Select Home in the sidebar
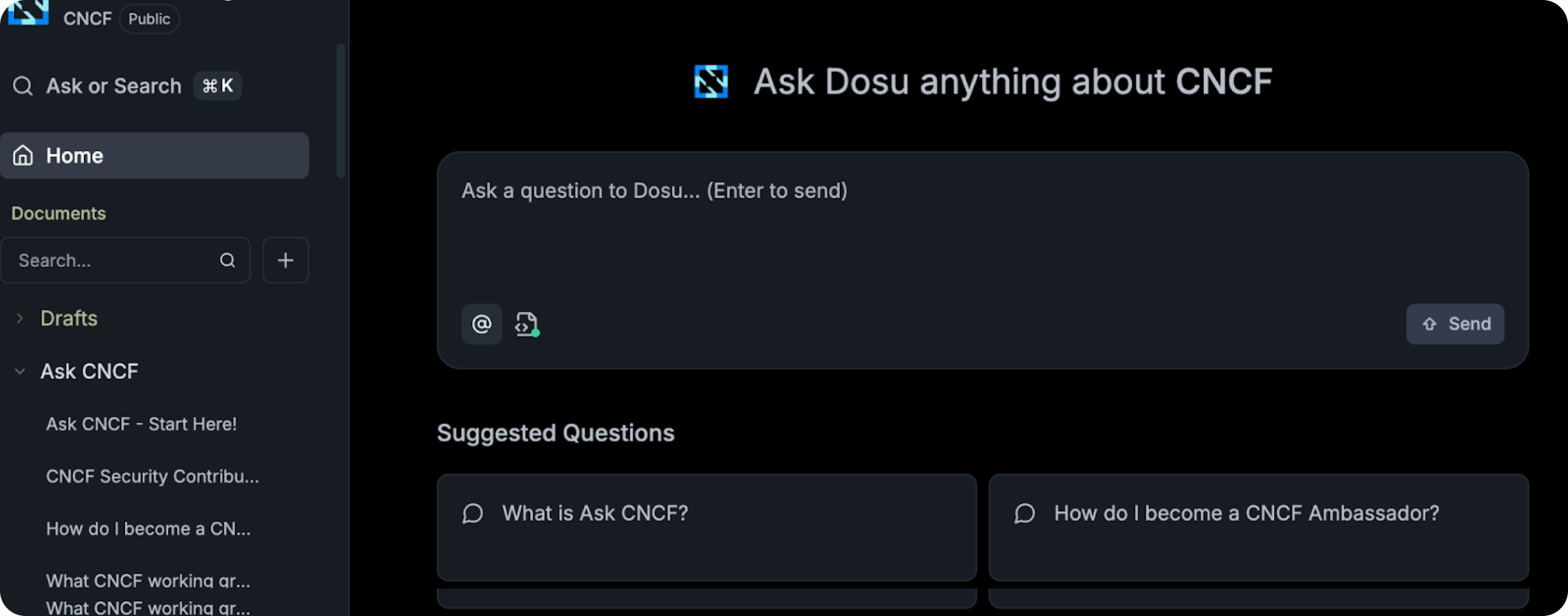Screen dimensions: 1568x616 tap(74, 155)
